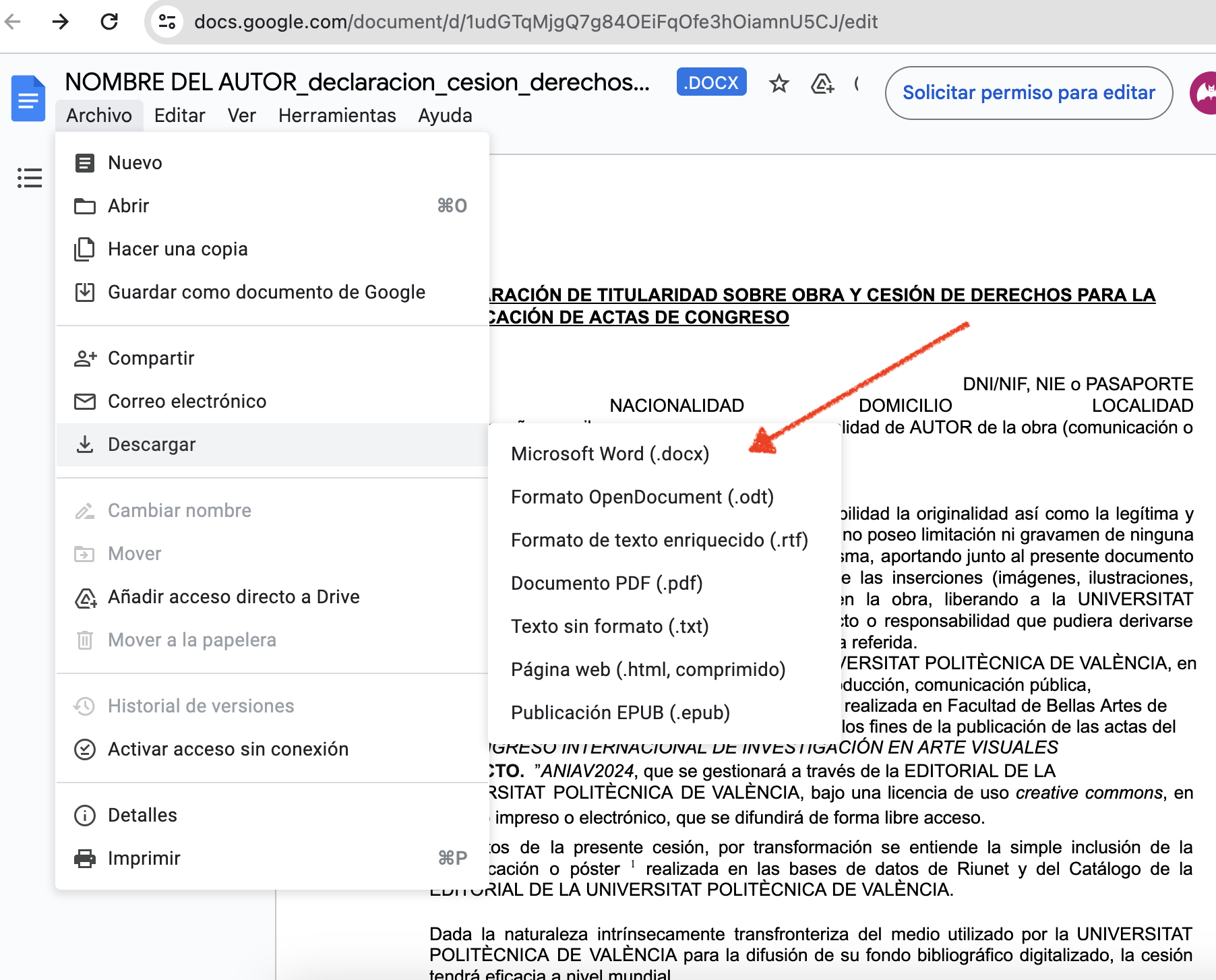Open the Herramientas menu
The image size is (1216, 980).
click(x=337, y=115)
